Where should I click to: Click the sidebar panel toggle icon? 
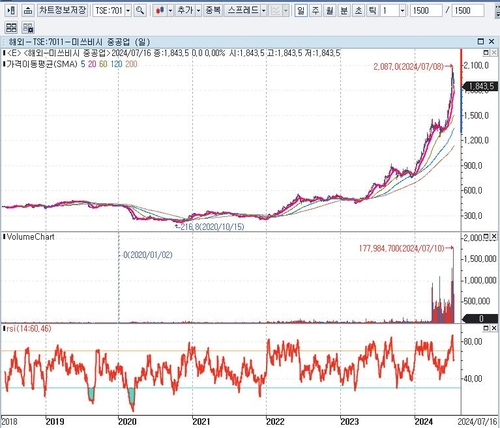(11, 11)
